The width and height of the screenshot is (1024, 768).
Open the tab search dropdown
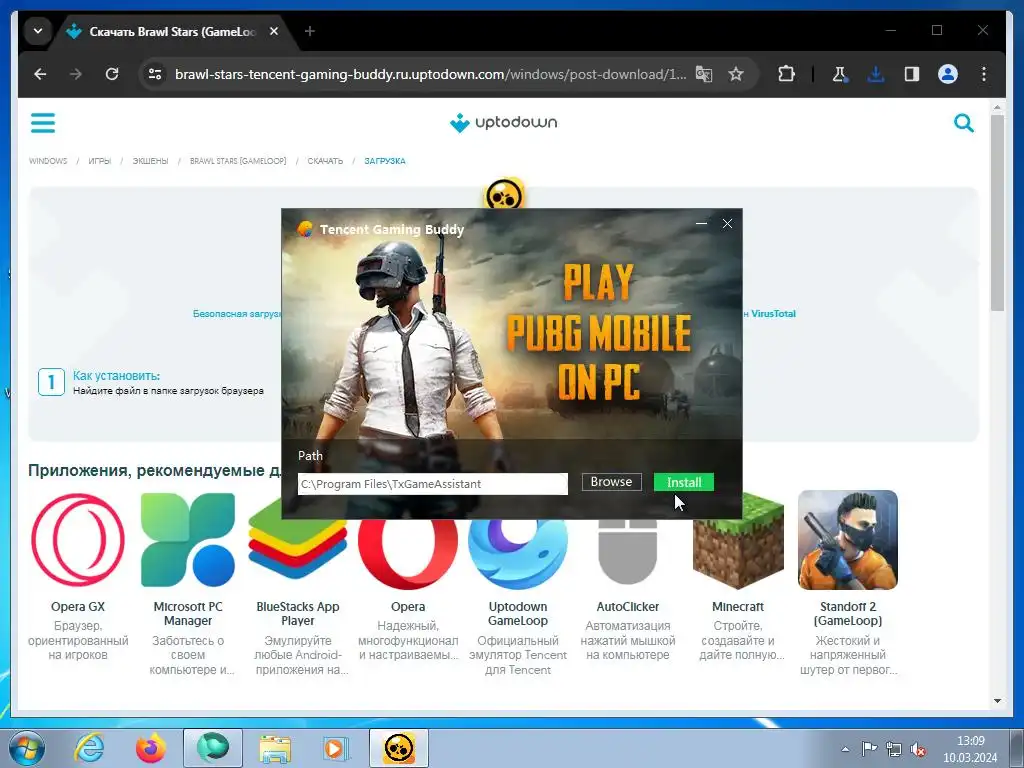pos(38,31)
